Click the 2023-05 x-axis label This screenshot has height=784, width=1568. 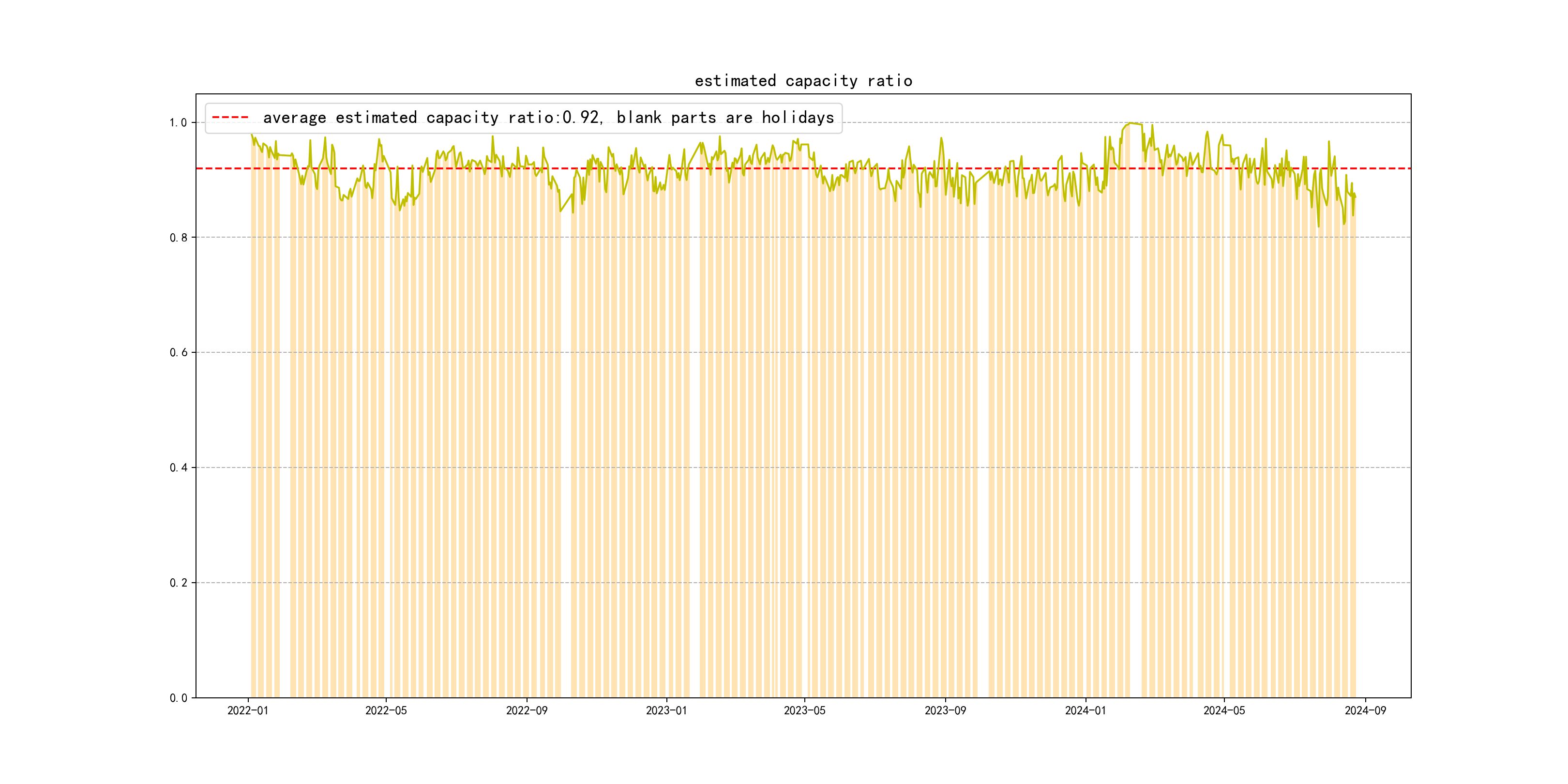pyautogui.click(x=804, y=710)
